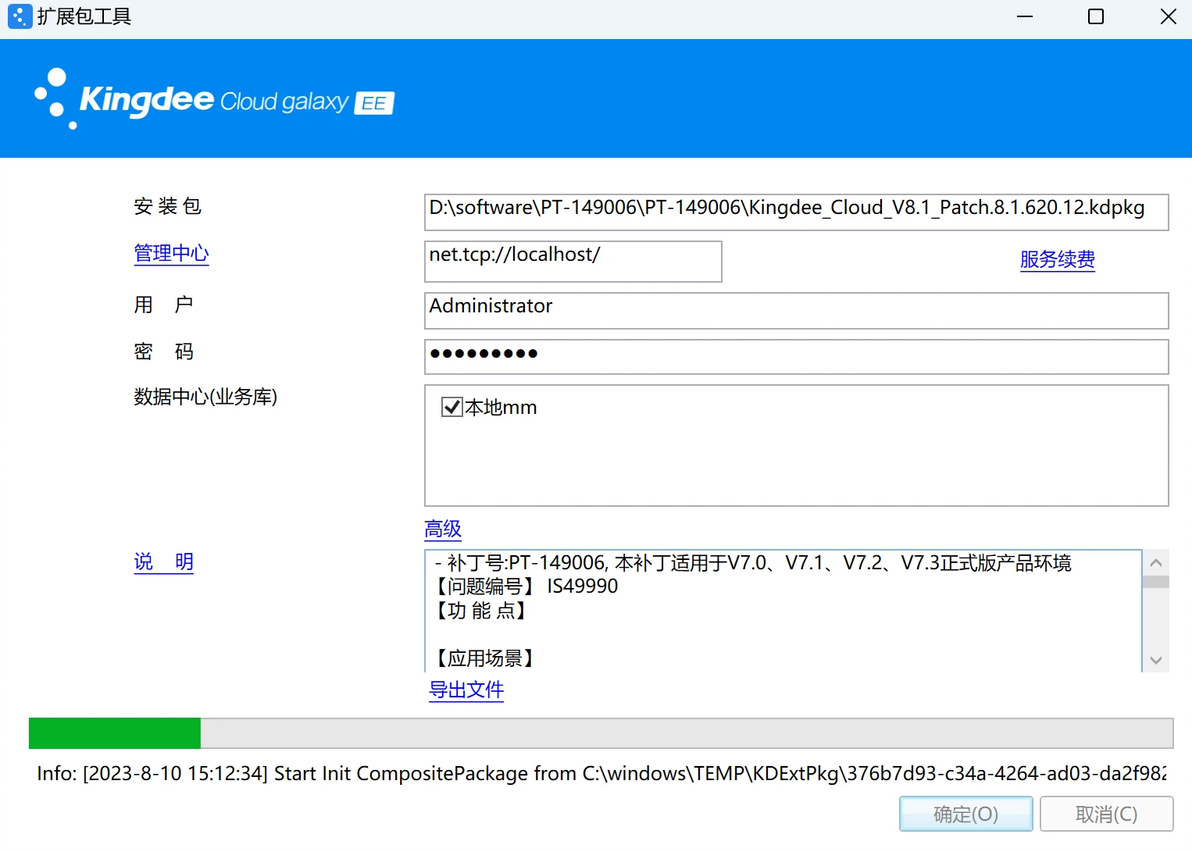Click the description scrollbar up arrow
The width and height of the screenshot is (1192, 852).
point(1156,562)
